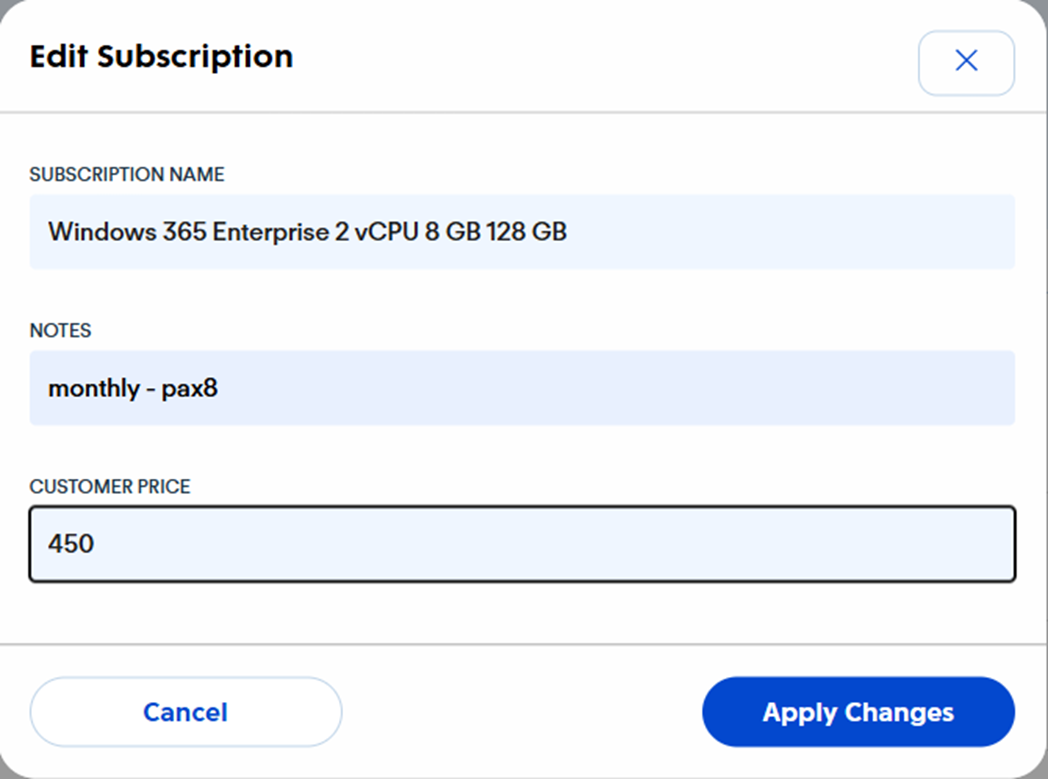Click the word 'monthly' in Notes
The image size is (1048, 779).
tap(94, 388)
